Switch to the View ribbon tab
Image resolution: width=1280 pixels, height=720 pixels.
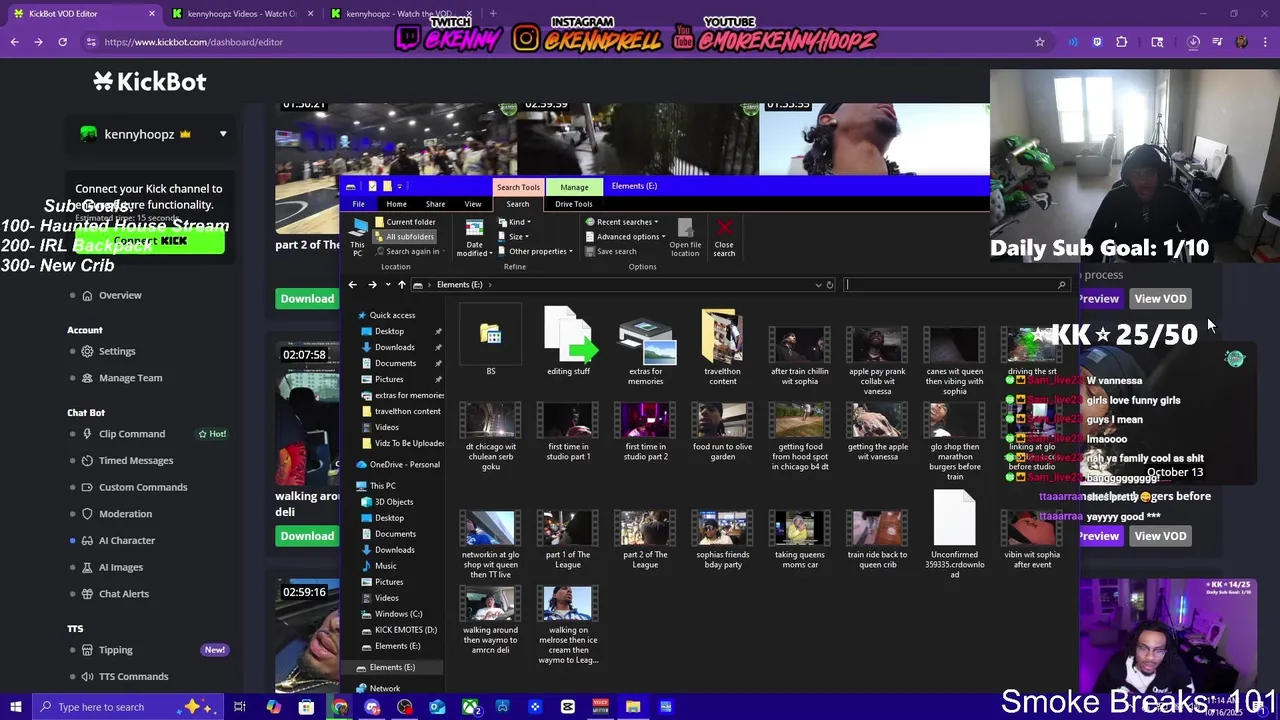click(x=473, y=204)
